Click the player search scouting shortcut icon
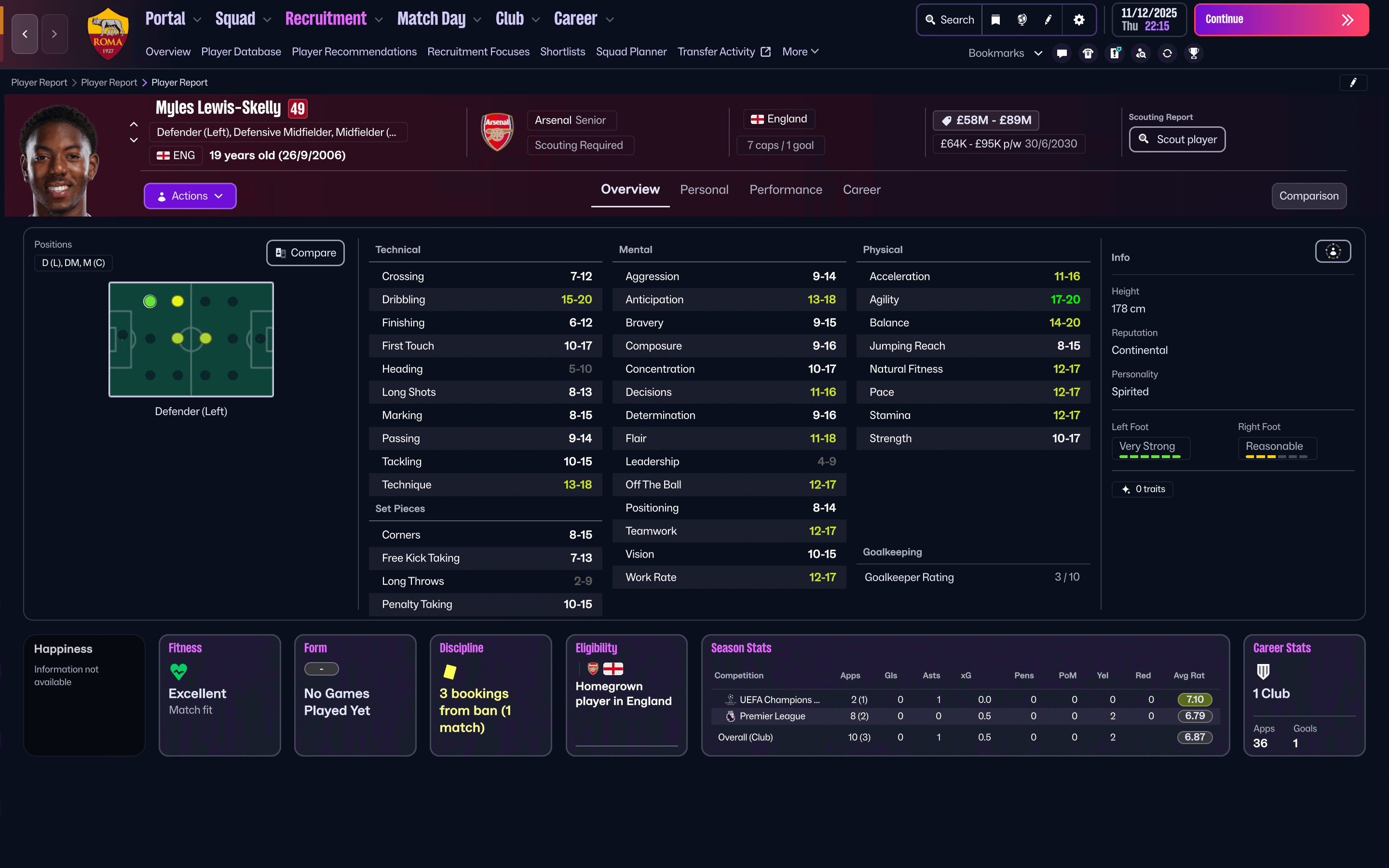This screenshot has height=868, width=1389. (1141, 53)
